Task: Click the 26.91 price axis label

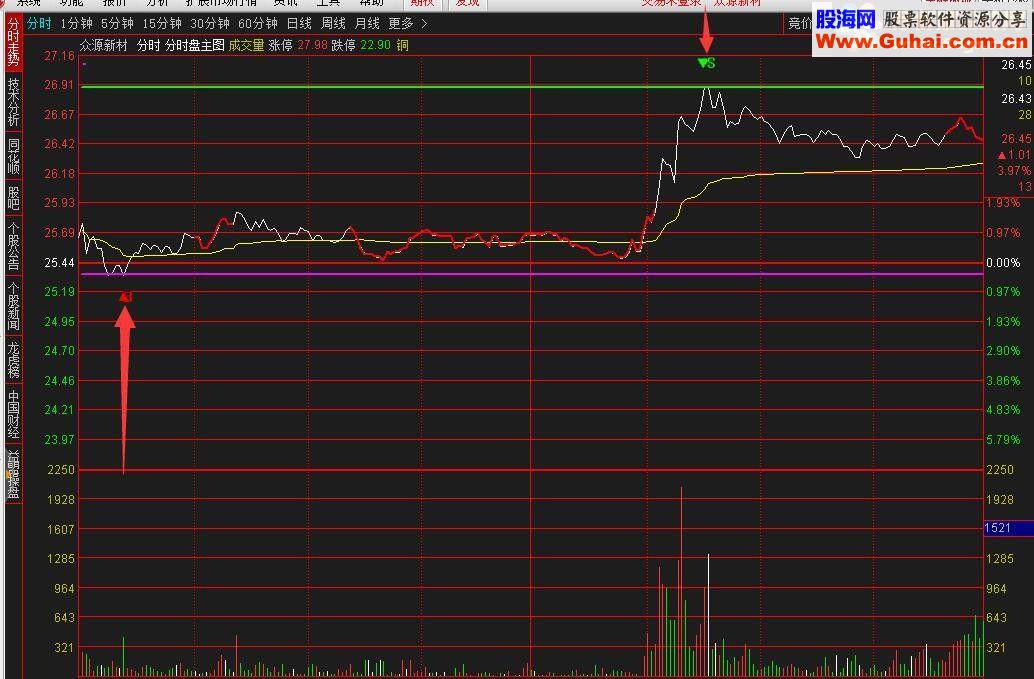Action: click(x=59, y=85)
